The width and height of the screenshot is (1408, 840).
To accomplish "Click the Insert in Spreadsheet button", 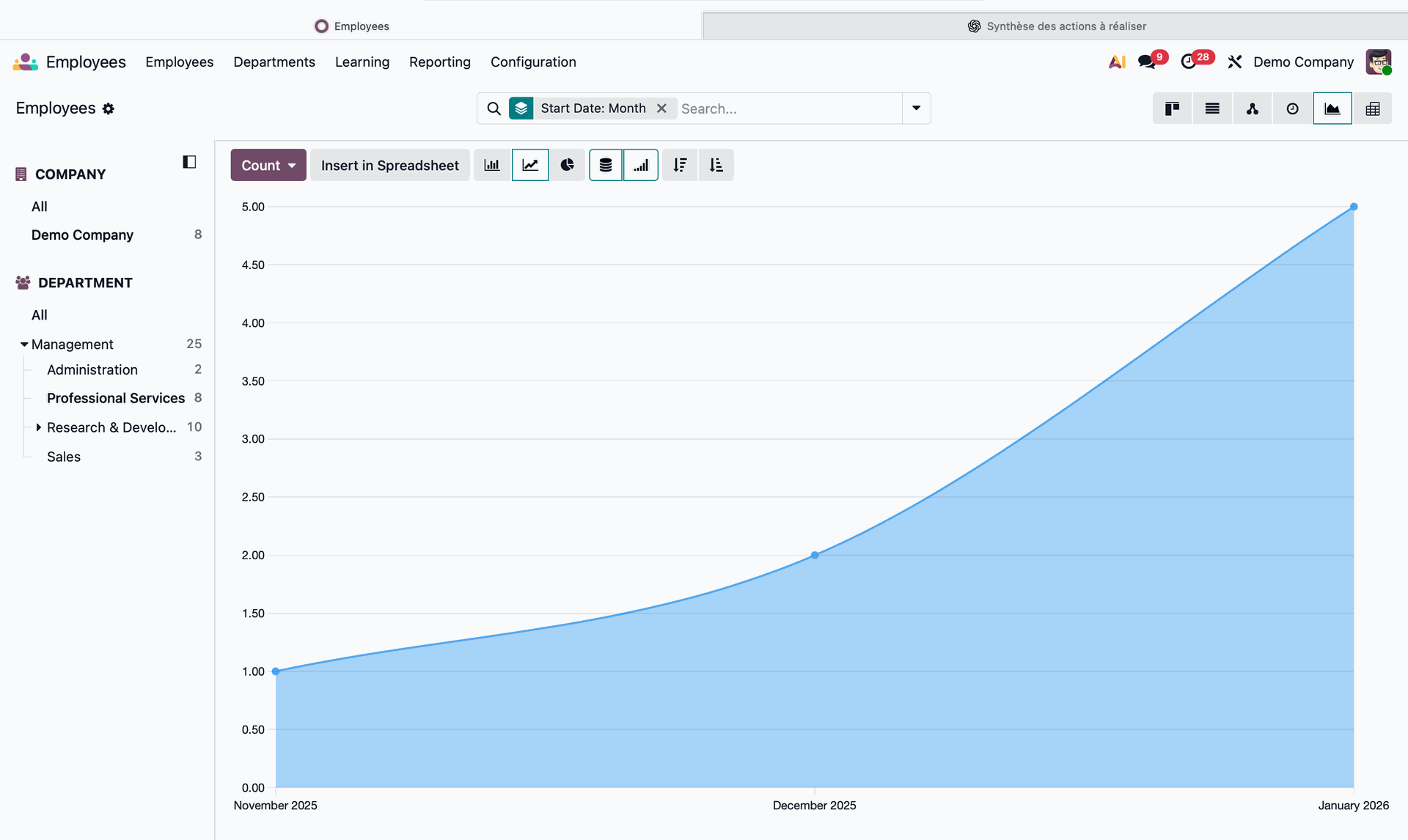I will (389, 165).
